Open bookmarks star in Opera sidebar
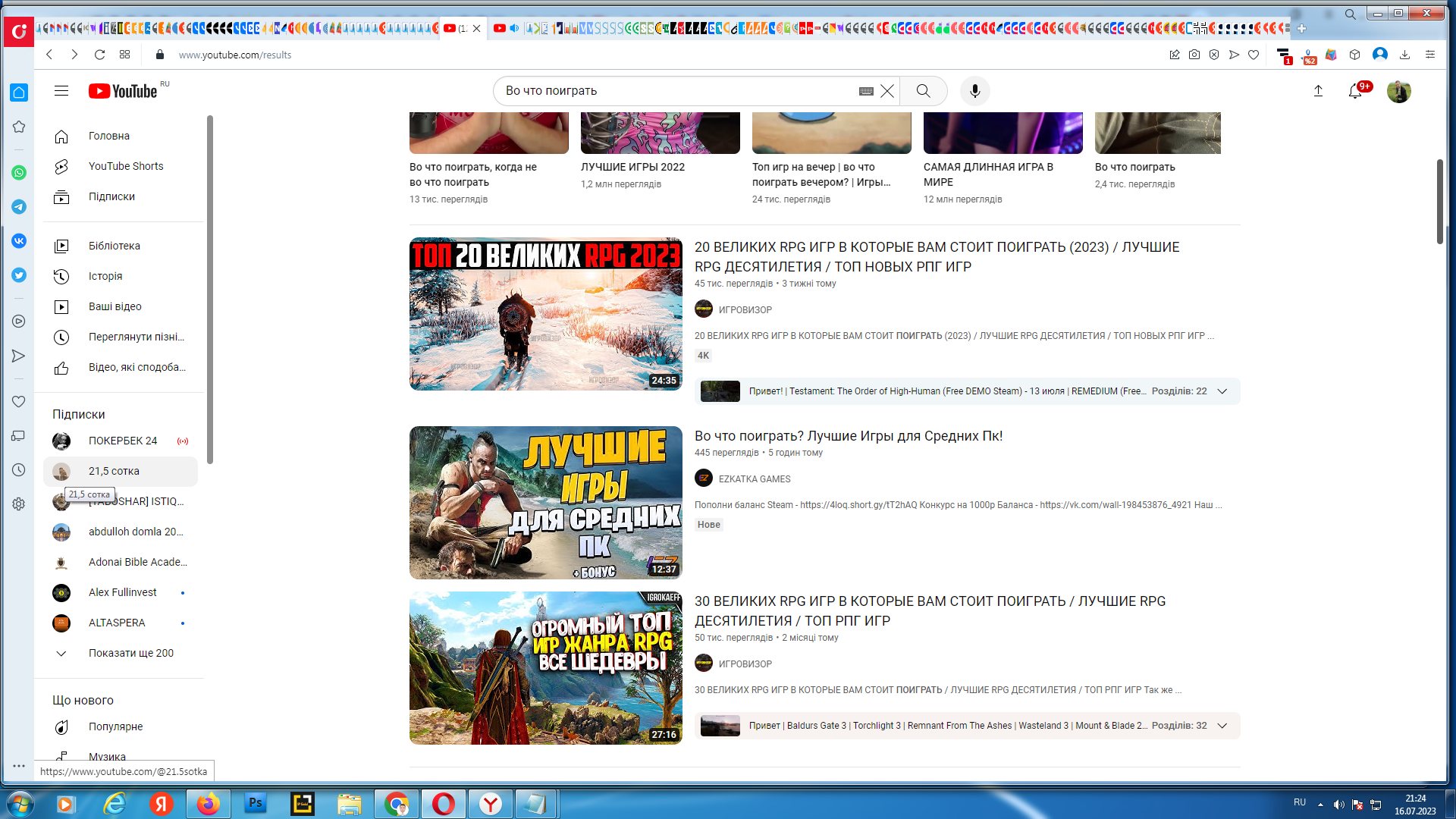The image size is (1456, 819). pos(19,127)
